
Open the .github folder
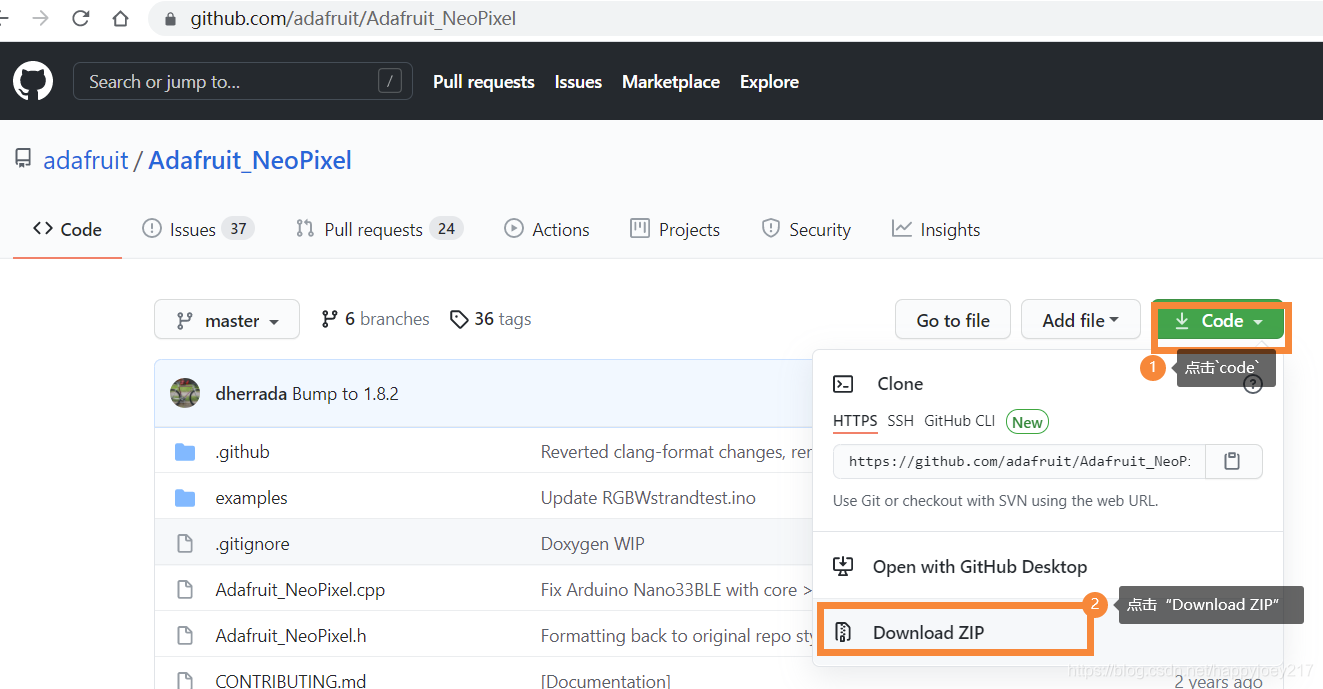(243, 452)
